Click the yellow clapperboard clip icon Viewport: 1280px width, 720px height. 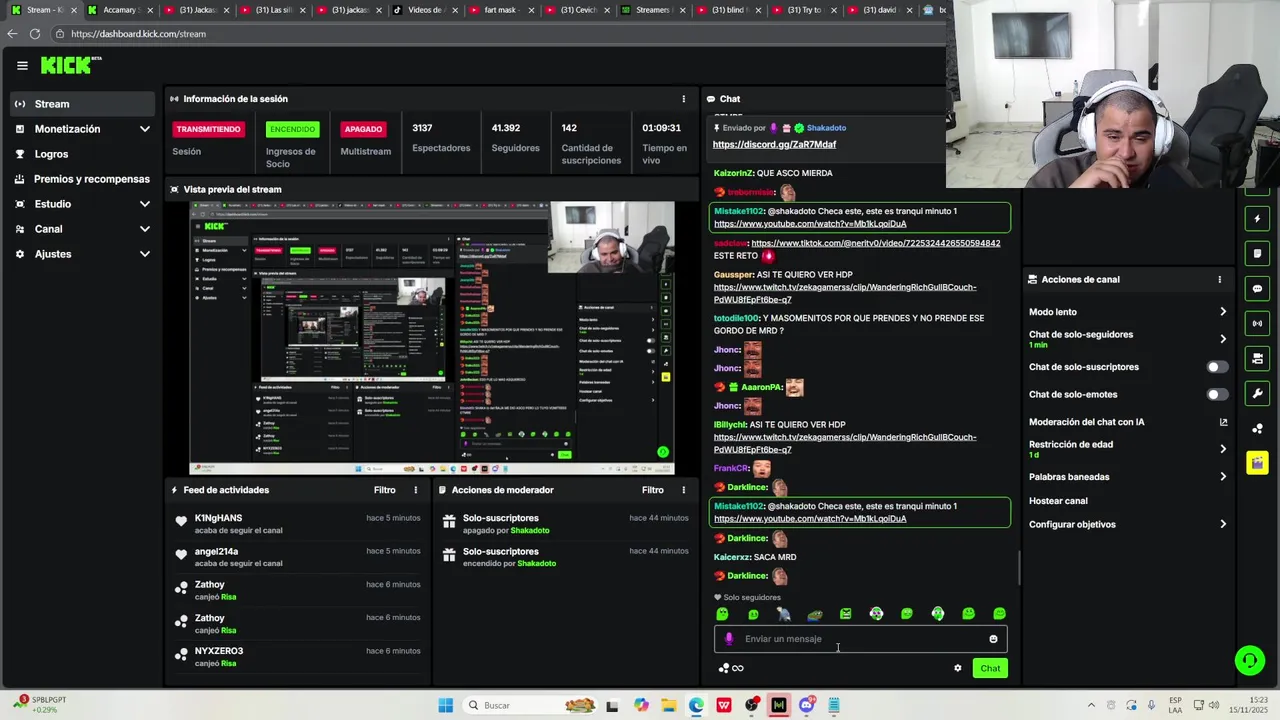[x=1258, y=463]
